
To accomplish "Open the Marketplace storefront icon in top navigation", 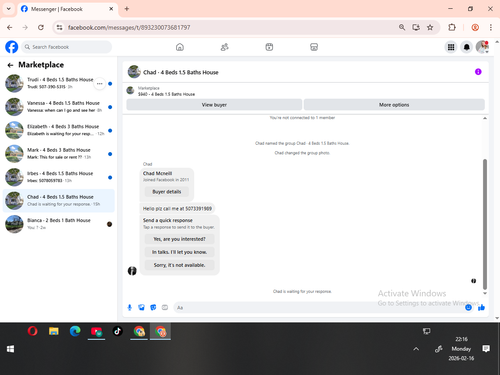I will [314, 47].
